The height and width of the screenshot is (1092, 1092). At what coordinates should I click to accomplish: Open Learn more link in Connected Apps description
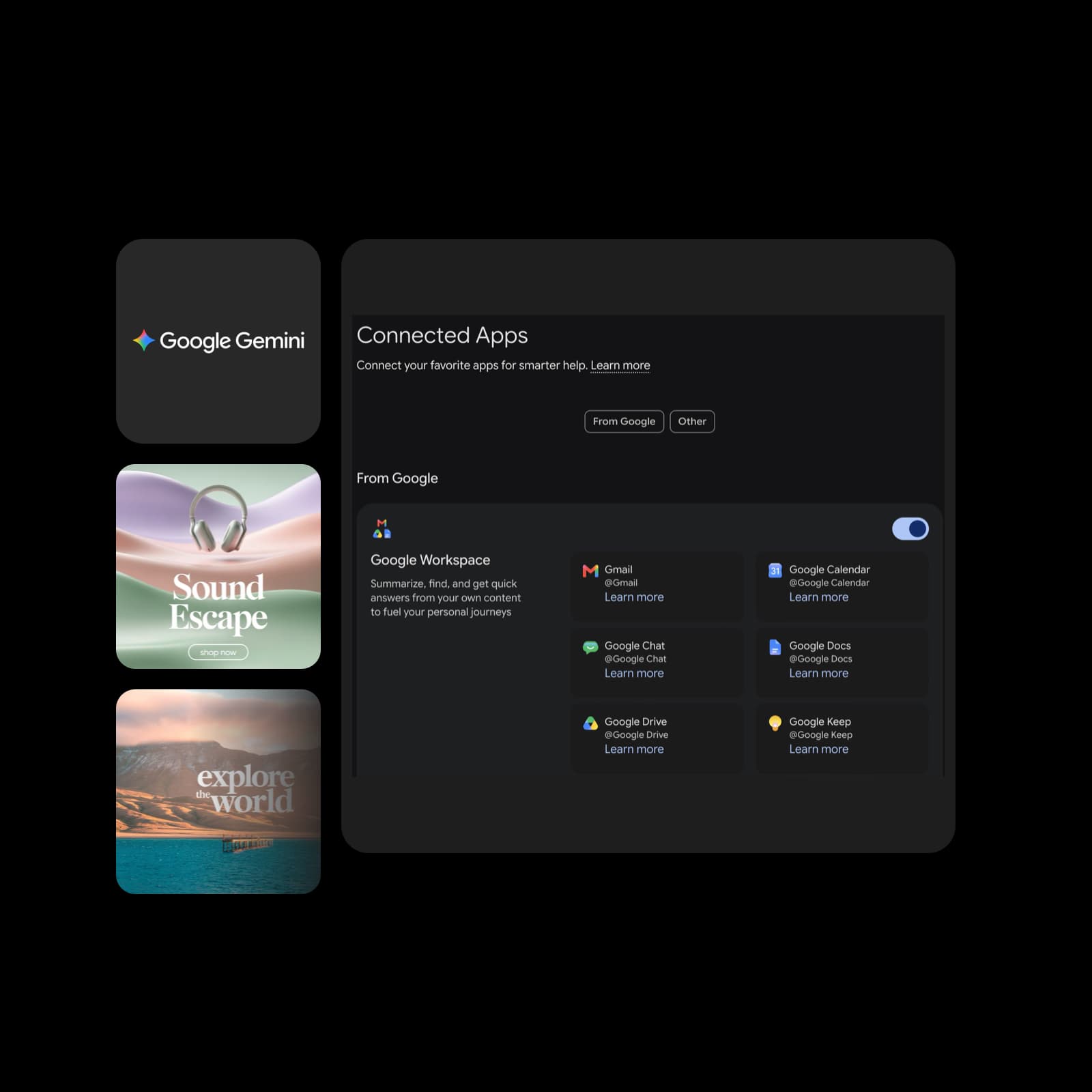[620, 365]
